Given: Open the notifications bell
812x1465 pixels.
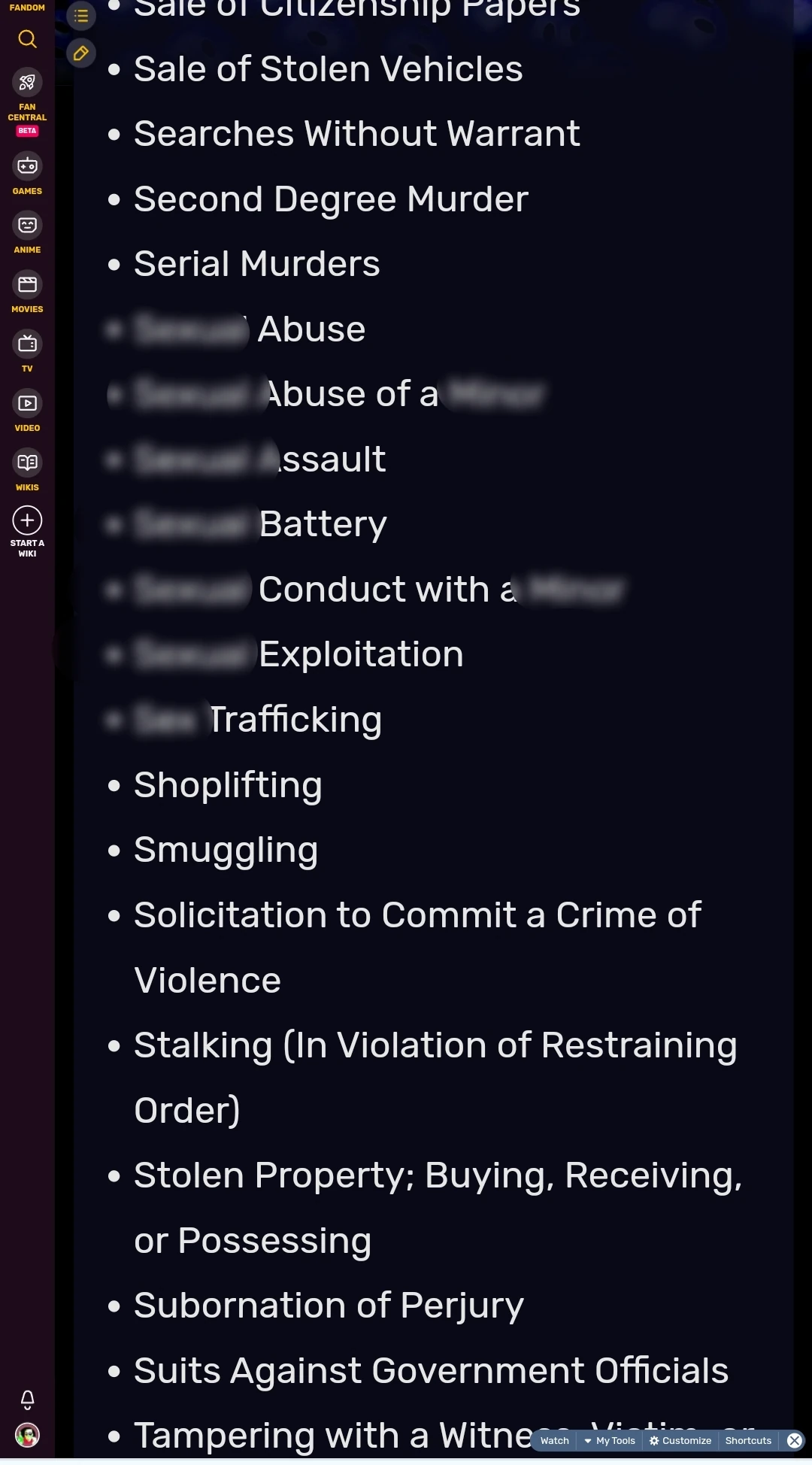Looking at the screenshot, I should (x=27, y=1400).
